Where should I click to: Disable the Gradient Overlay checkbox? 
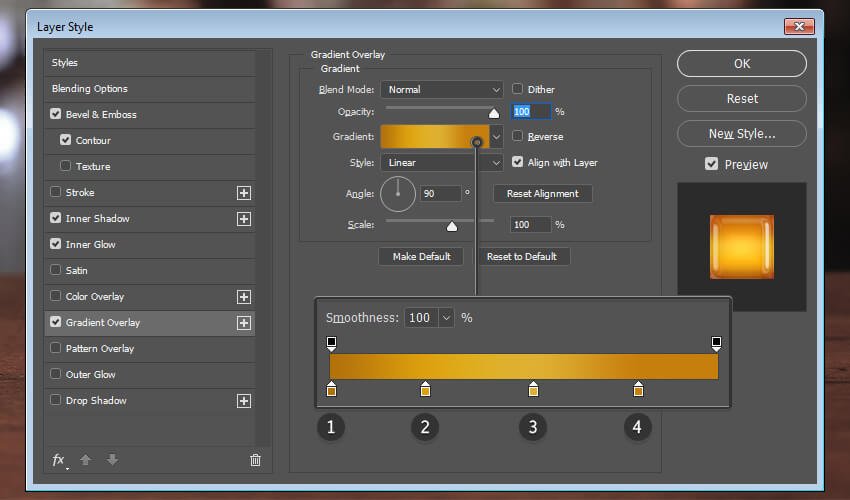[x=55, y=322]
